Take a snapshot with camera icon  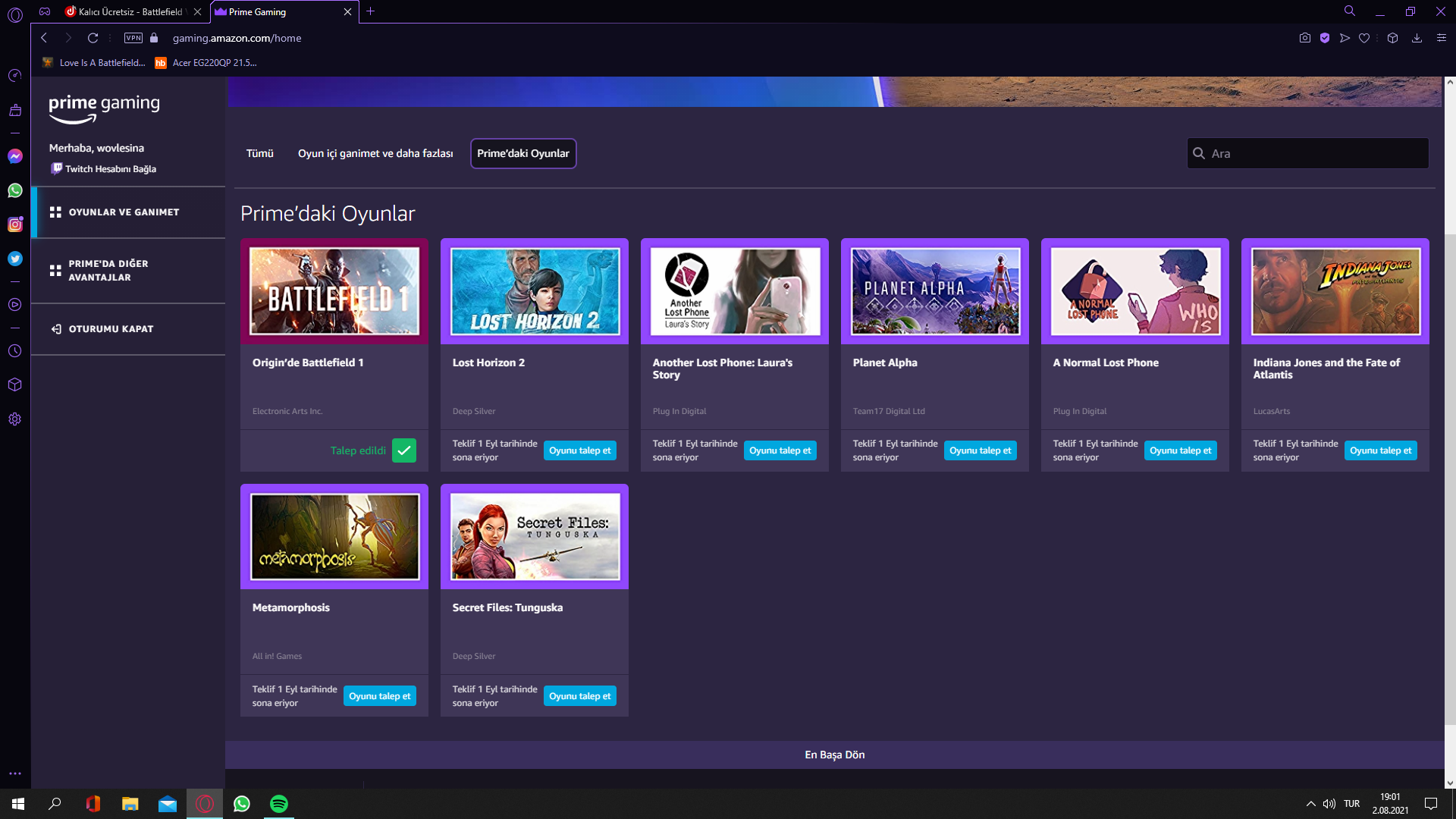point(1304,38)
